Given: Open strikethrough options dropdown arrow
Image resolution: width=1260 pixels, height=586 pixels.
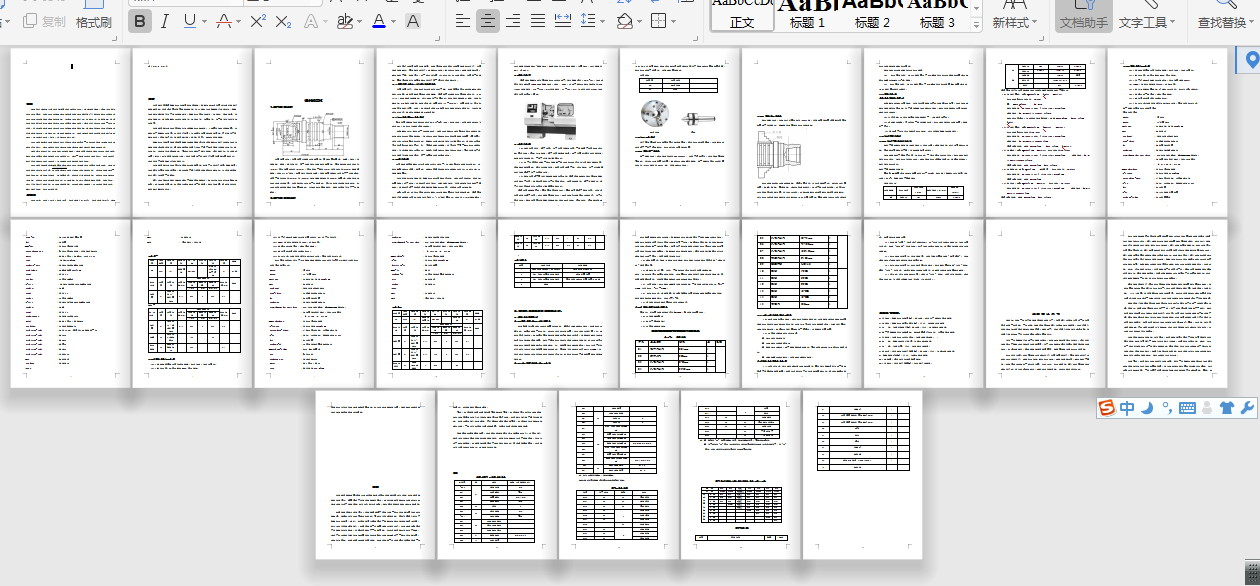Looking at the screenshot, I should coord(239,21).
